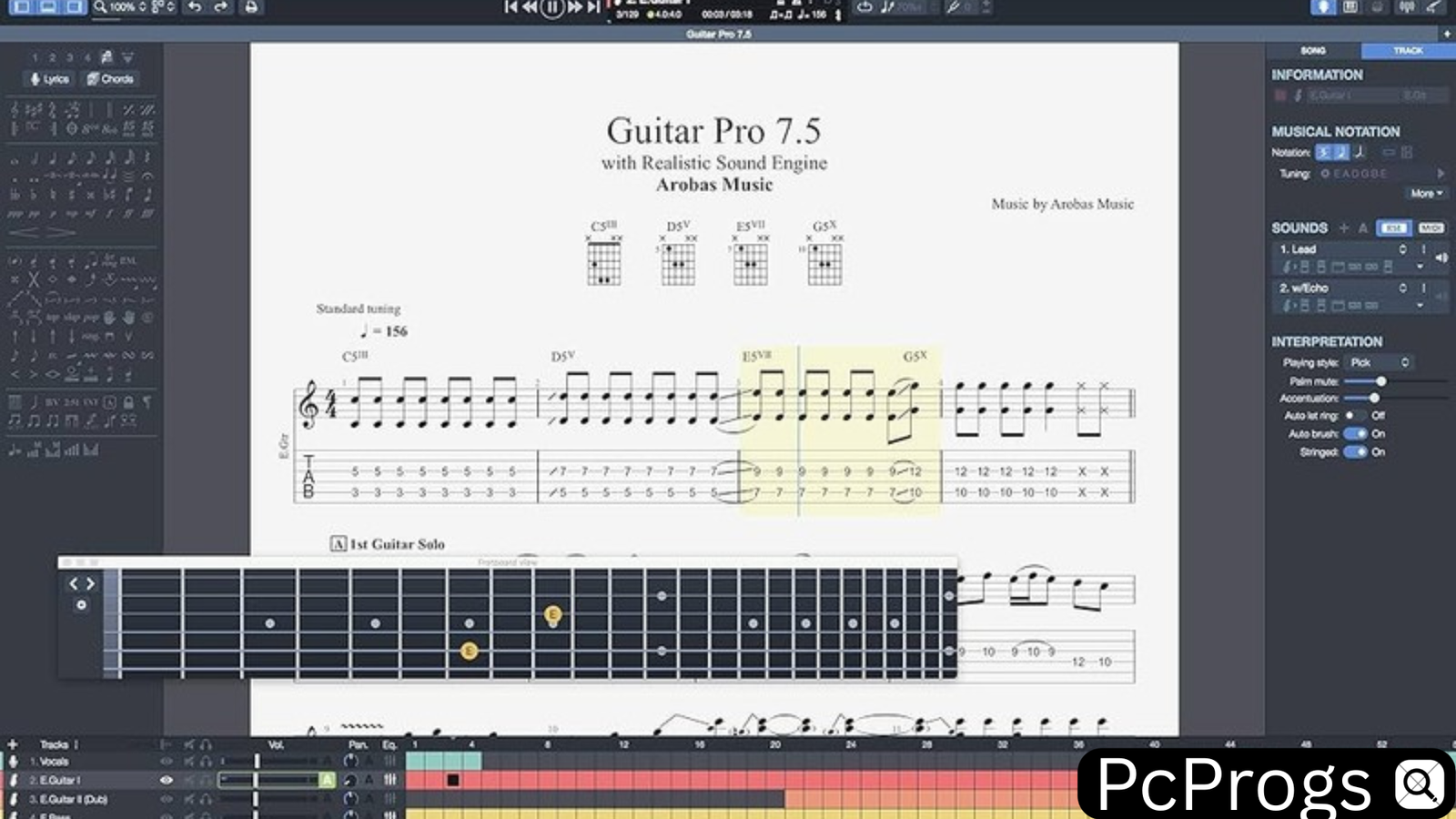Add a new track with plus button
This screenshot has width=1456, height=819.
13,744
